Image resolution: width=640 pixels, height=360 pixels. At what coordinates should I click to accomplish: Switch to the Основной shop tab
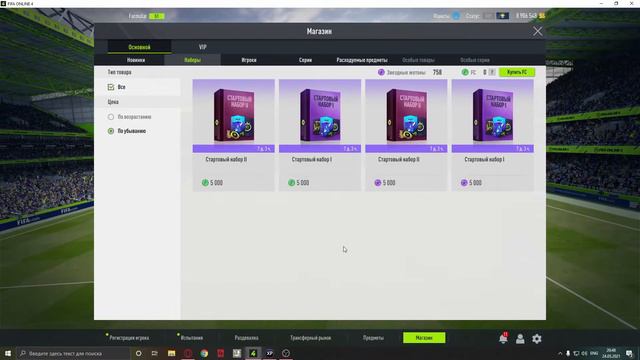[139, 47]
